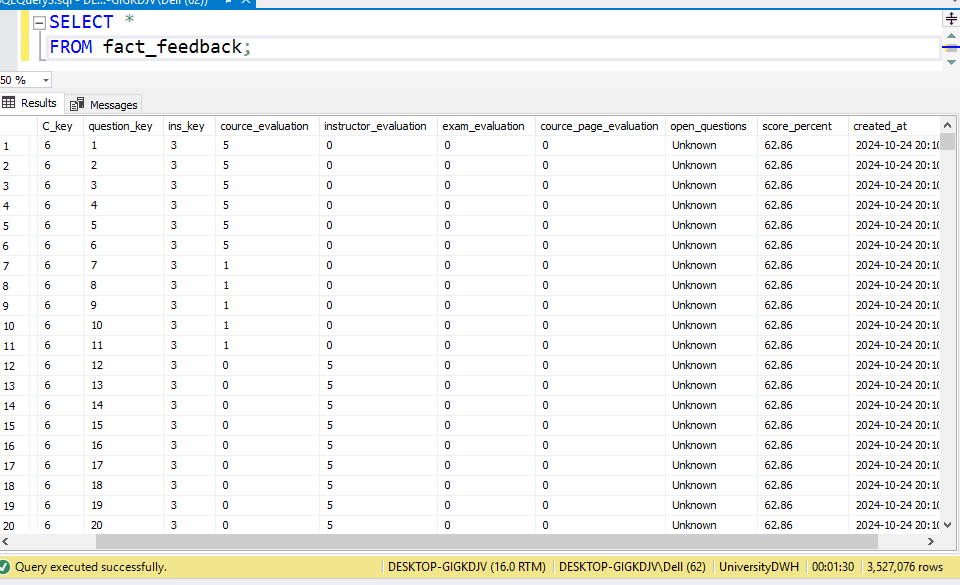Click question_key cell with value 15

(x=123, y=425)
